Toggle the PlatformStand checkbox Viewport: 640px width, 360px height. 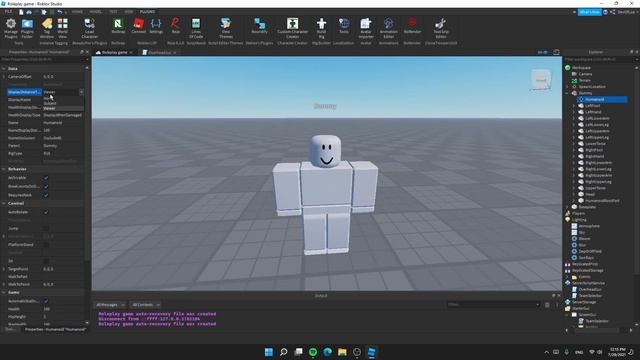(x=46, y=244)
